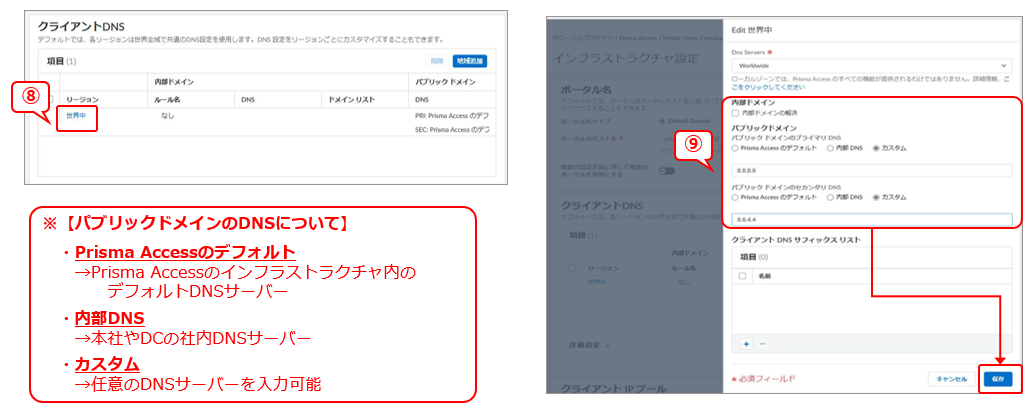This screenshot has height=412, width=1033.
Task: Select Prisma Access のデフォルト for secondary DNS
Action: pyautogui.click(x=736, y=197)
